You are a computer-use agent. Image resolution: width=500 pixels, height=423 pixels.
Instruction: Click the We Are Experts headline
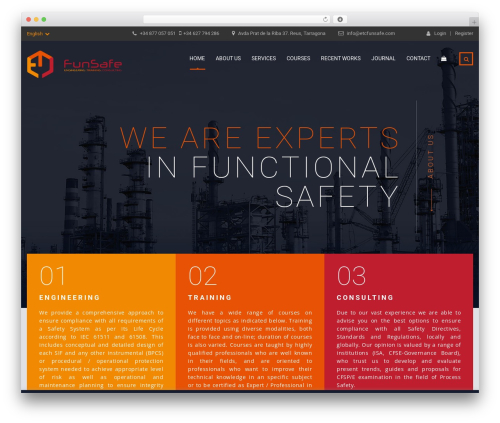(259, 137)
